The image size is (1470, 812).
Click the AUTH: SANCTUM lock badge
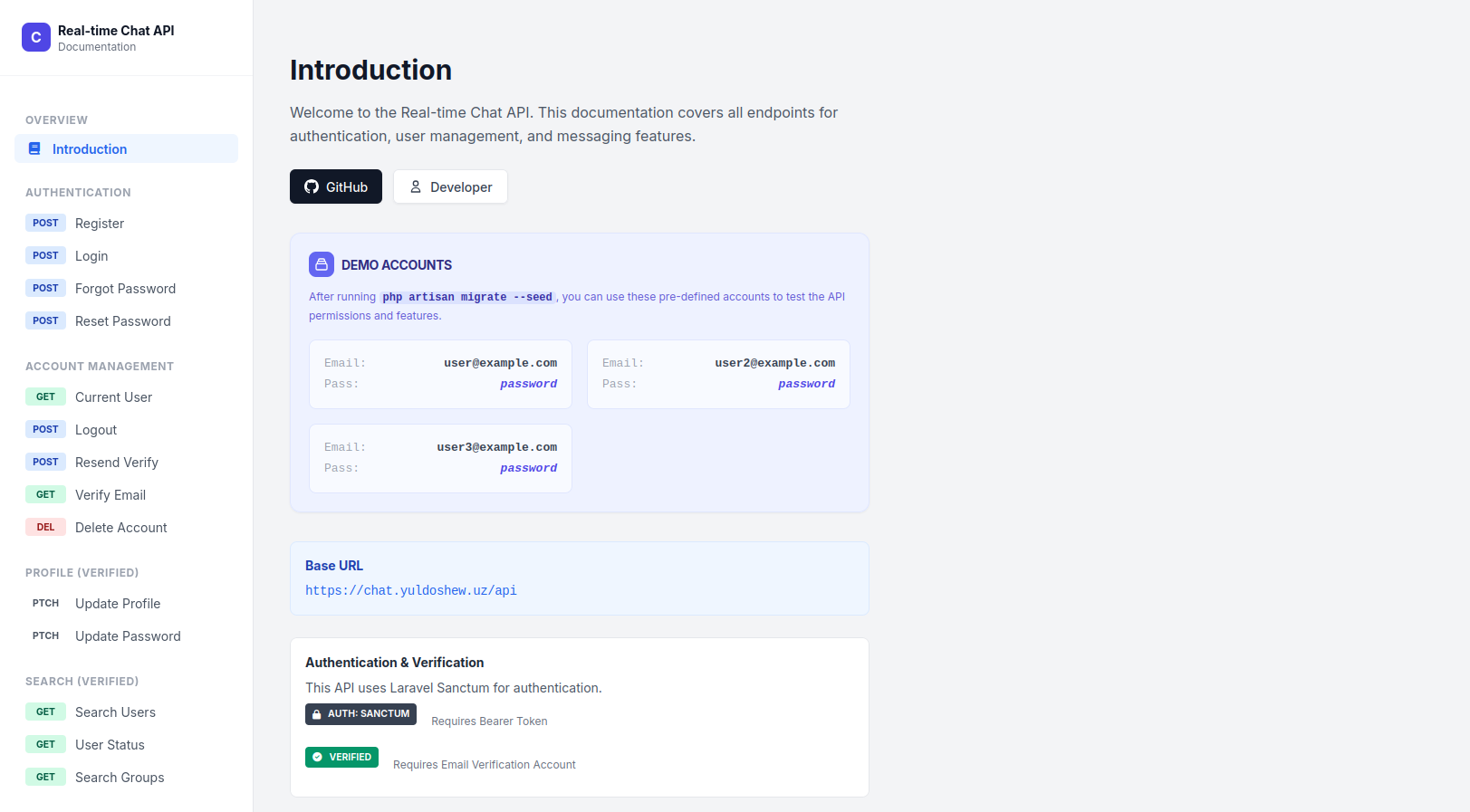click(360, 714)
